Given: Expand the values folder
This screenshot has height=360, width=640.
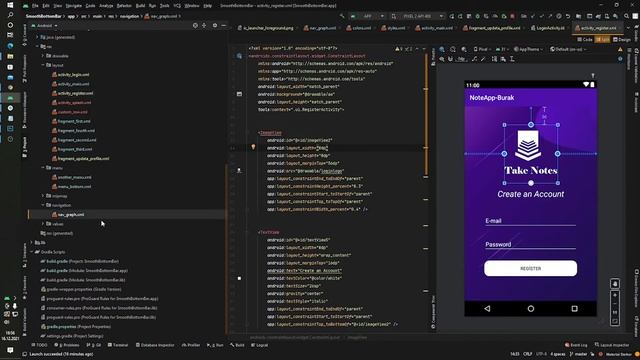Looking at the screenshot, I should point(43,224).
